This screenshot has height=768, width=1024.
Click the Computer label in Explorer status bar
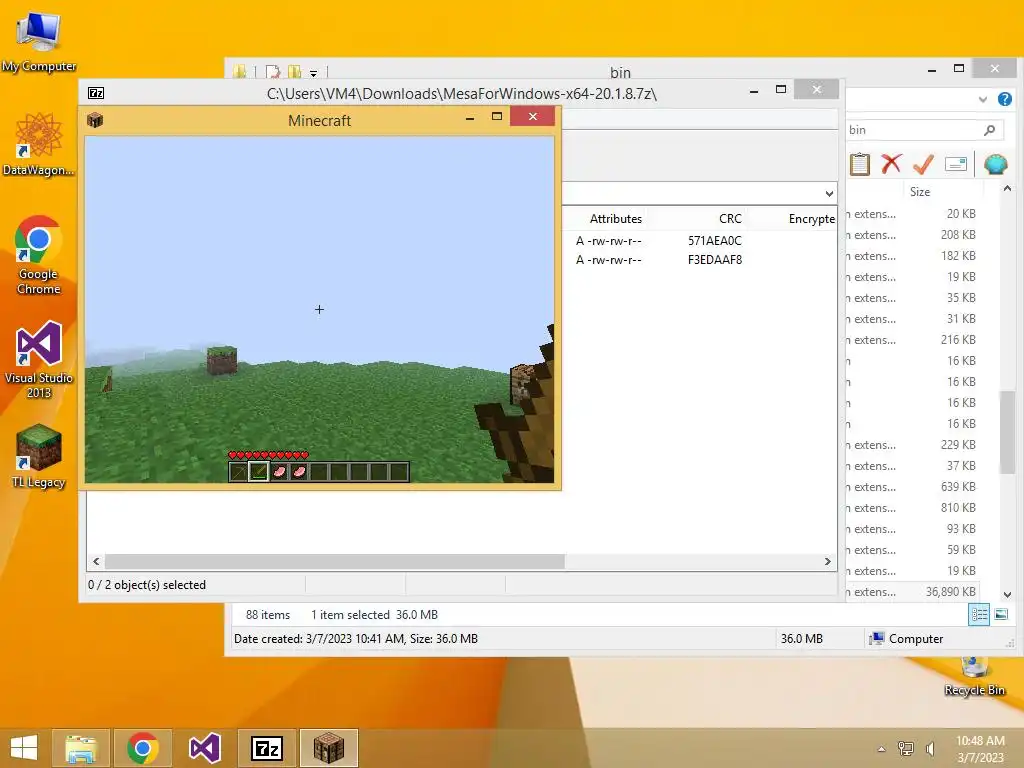point(916,639)
